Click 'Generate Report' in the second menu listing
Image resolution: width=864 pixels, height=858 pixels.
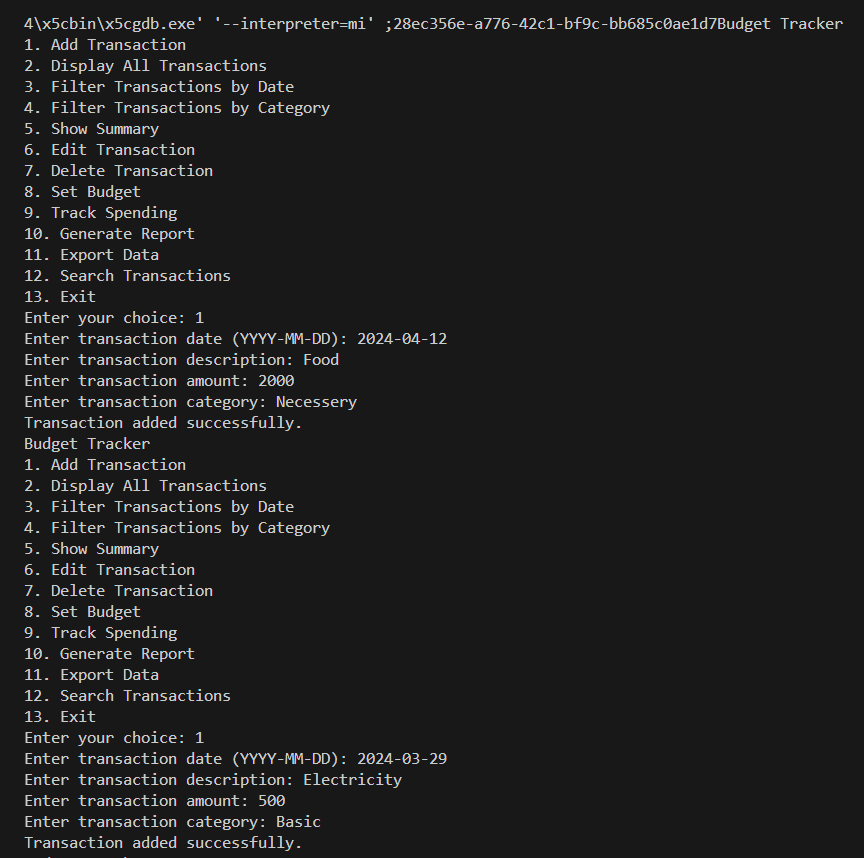pyautogui.click(x=127, y=654)
